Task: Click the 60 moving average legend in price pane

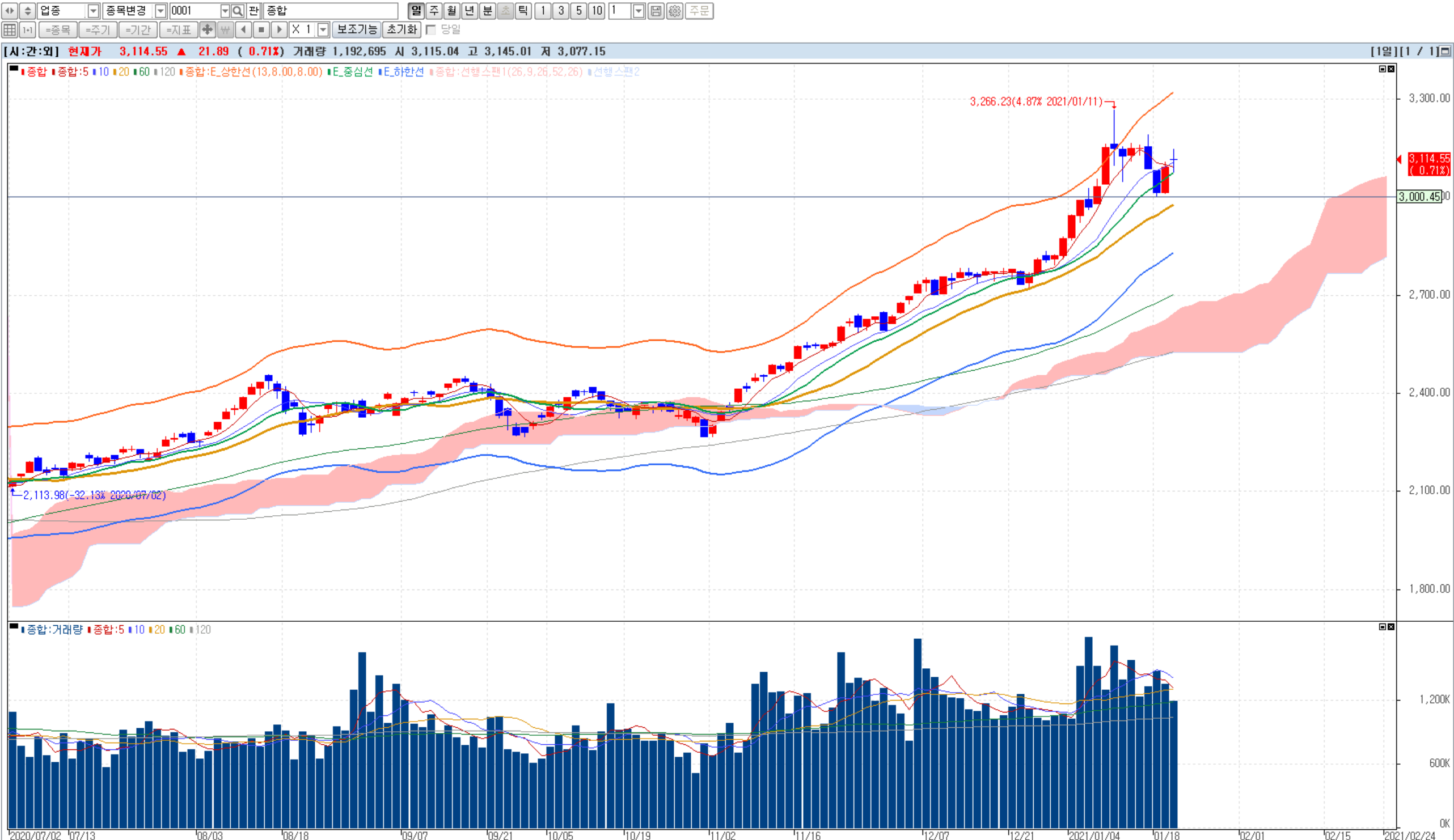Action: (x=141, y=71)
